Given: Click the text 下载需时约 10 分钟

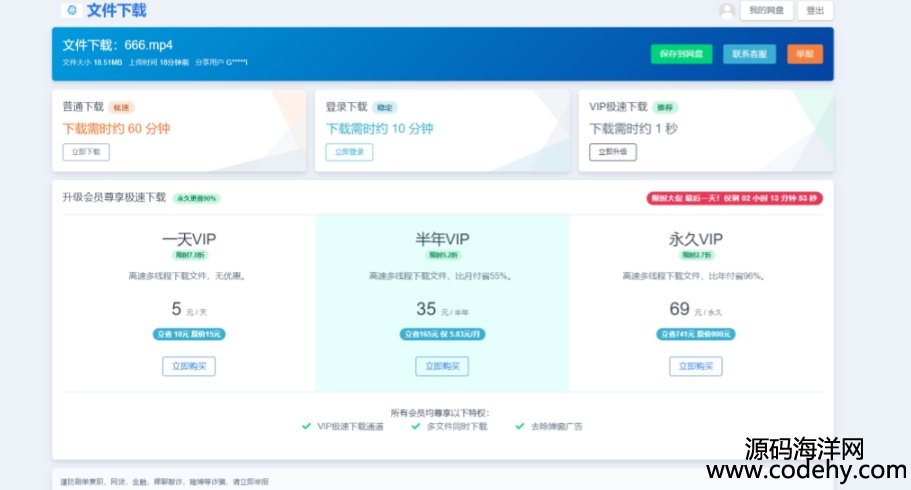Looking at the screenshot, I should pyautogui.click(x=379, y=128).
